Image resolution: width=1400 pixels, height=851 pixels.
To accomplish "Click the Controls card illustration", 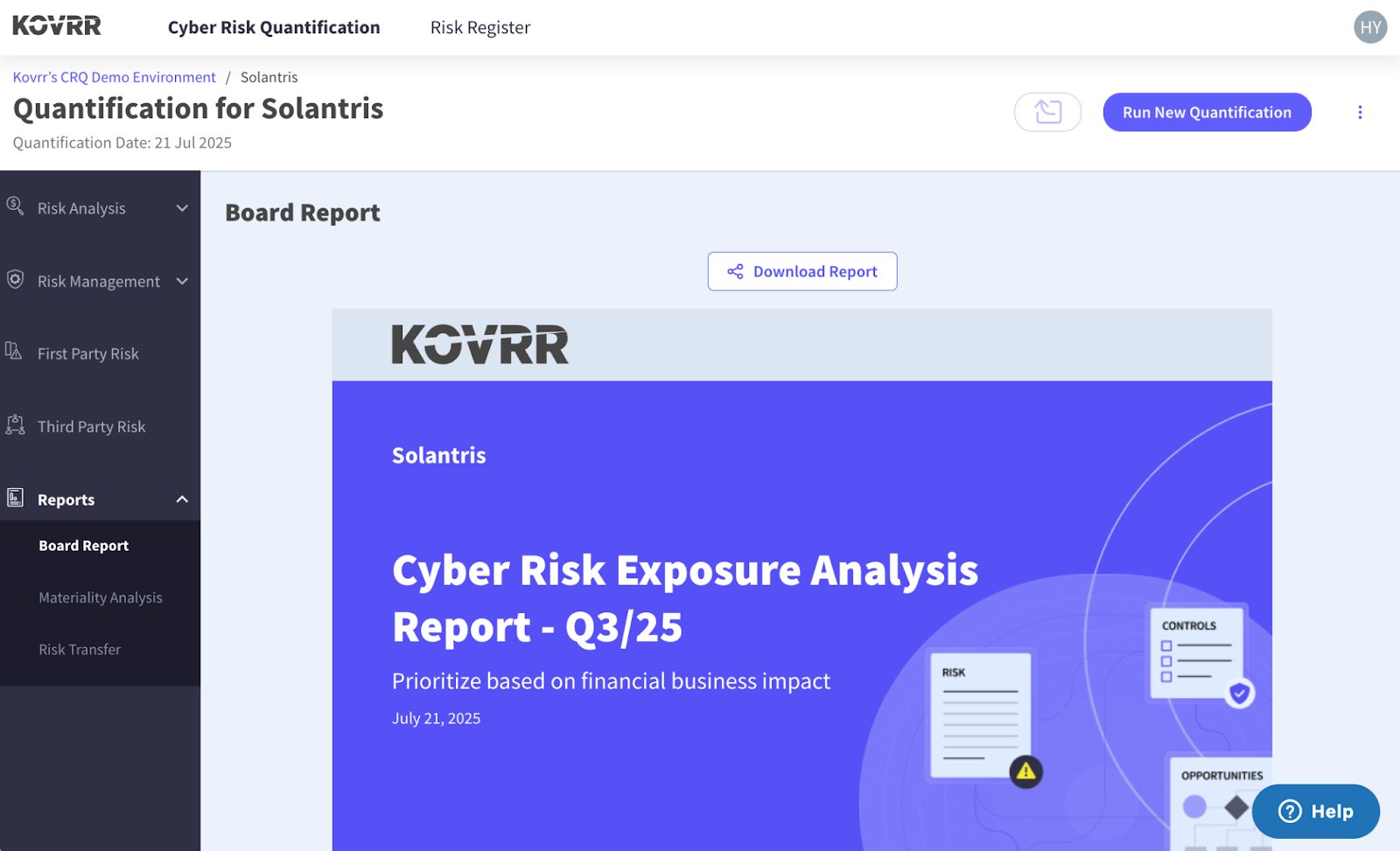I will click(1198, 652).
